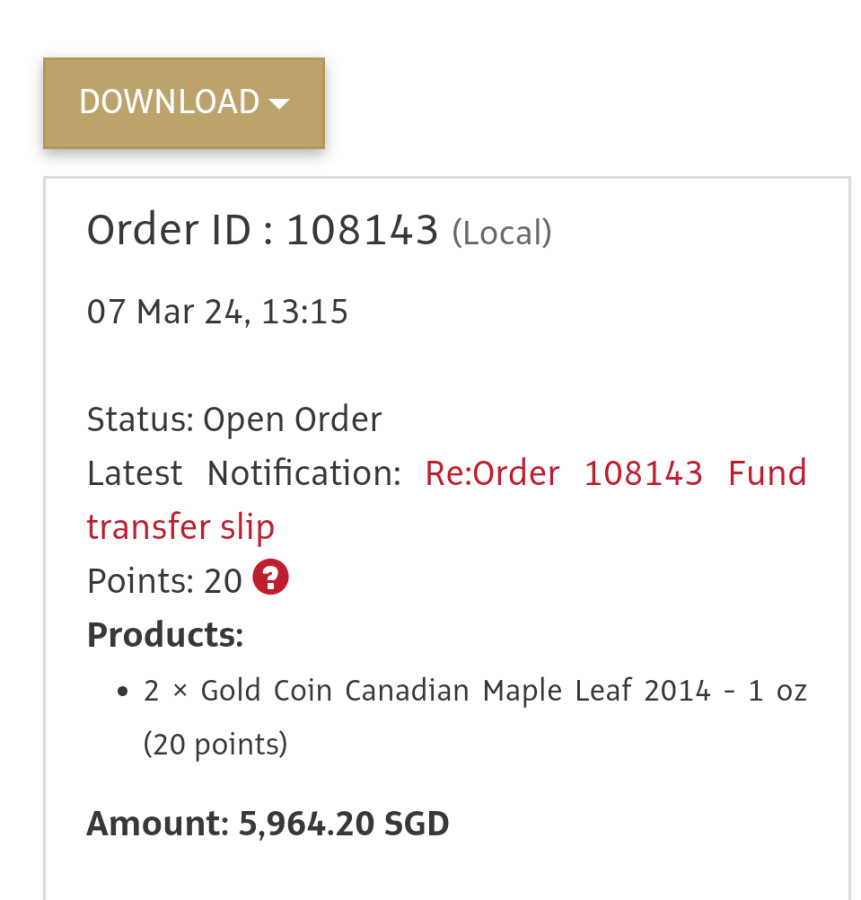This screenshot has width=861, height=900.
Task: Expand the Download dropdown caret arrow
Action: pos(280,103)
